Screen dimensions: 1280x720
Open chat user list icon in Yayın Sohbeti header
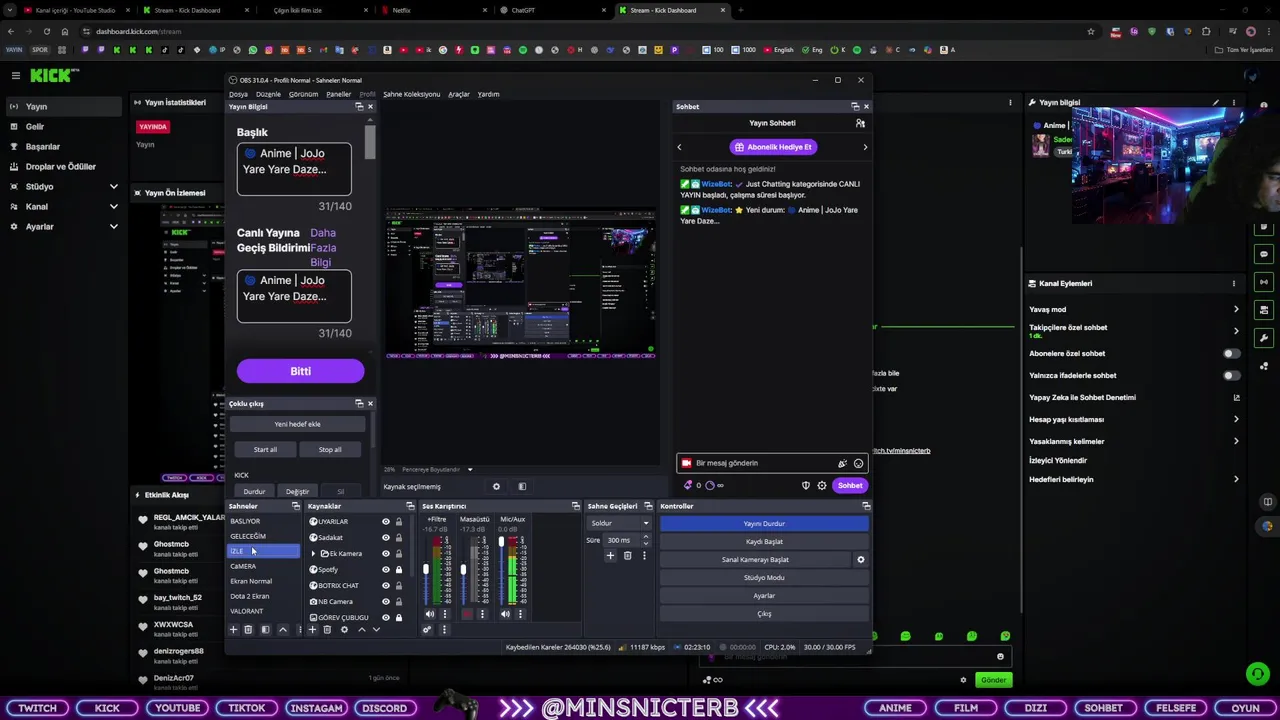(x=860, y=123)
